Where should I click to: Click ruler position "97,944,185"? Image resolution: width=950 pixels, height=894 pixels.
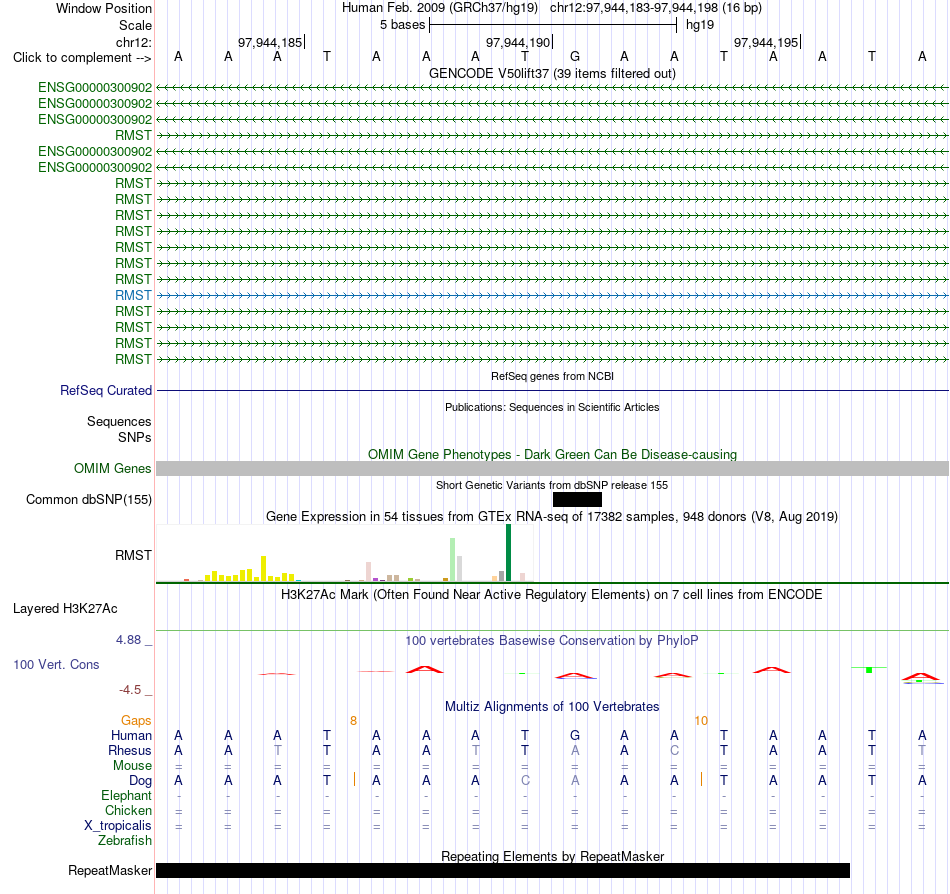point(270,42)
